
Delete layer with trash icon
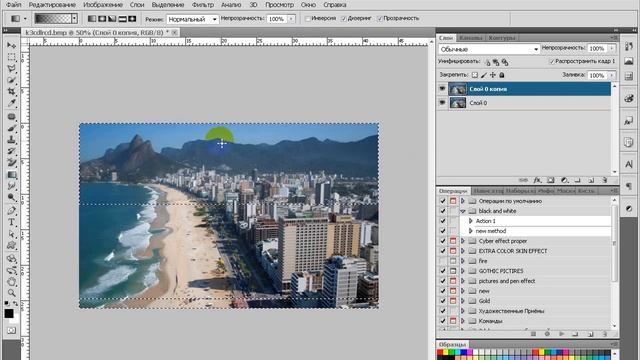pyautogui.click(x=604, y=180)
